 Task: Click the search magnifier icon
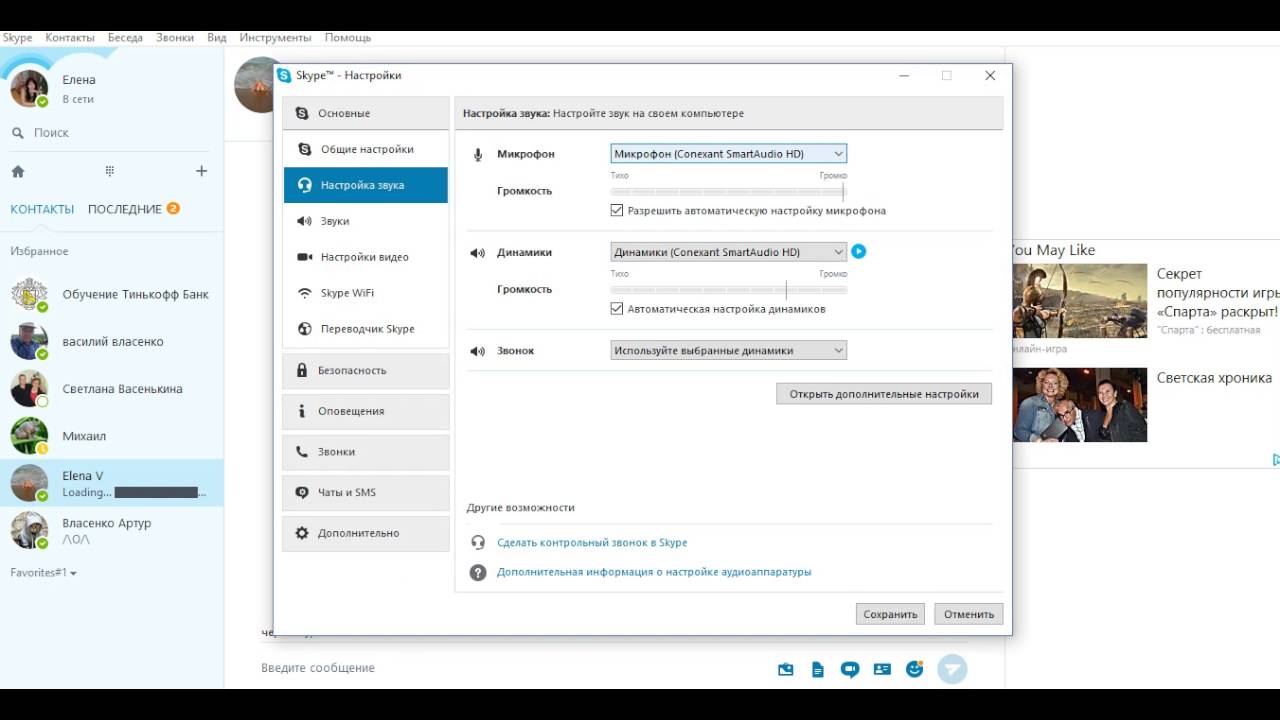[17, 132]
